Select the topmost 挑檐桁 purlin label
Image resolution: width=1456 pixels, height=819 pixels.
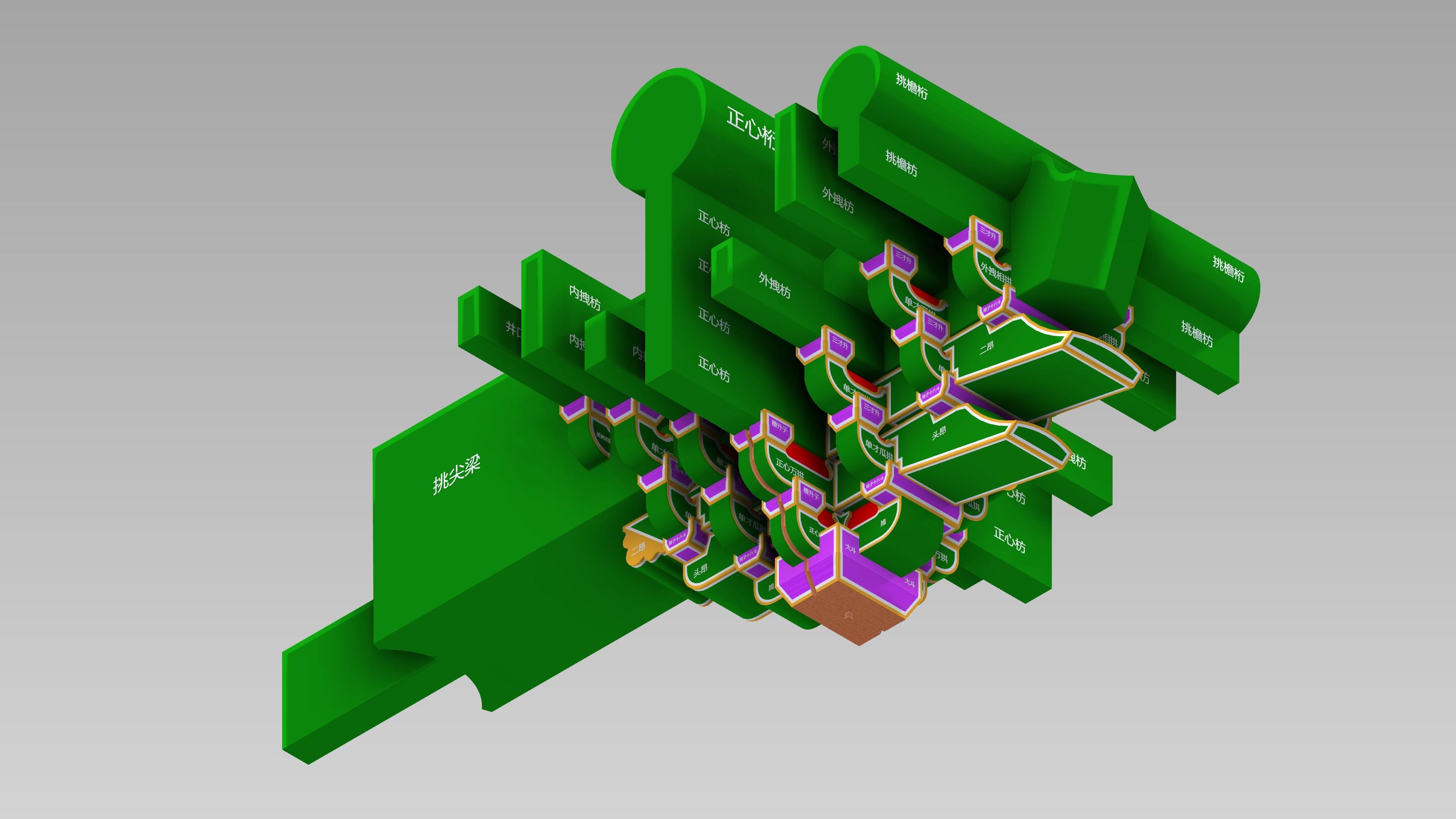click(911, 86)
